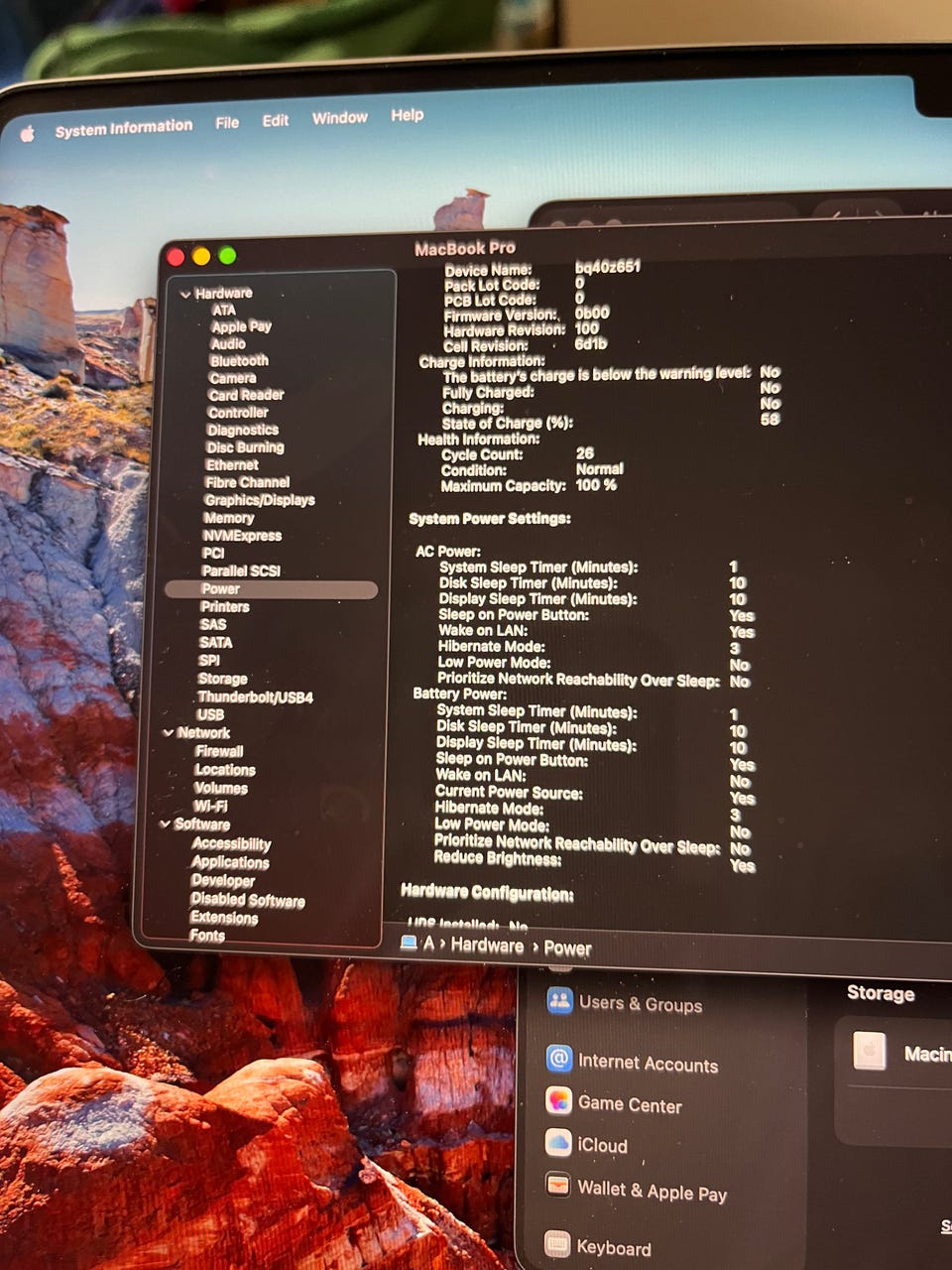Select ATA in the Hardware list

[x=224, y=310]
